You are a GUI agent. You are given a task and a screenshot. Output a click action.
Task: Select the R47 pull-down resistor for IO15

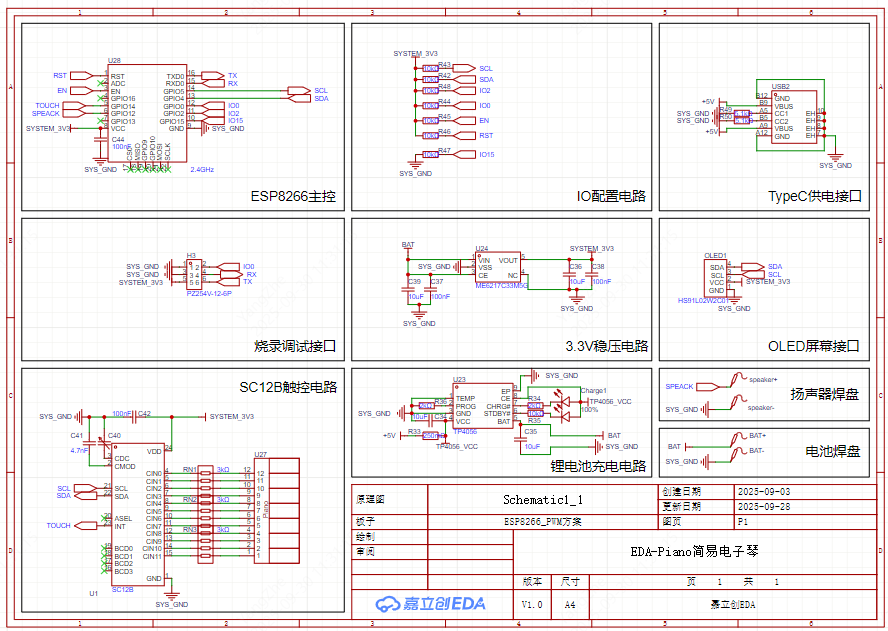[x=431, y=155]
